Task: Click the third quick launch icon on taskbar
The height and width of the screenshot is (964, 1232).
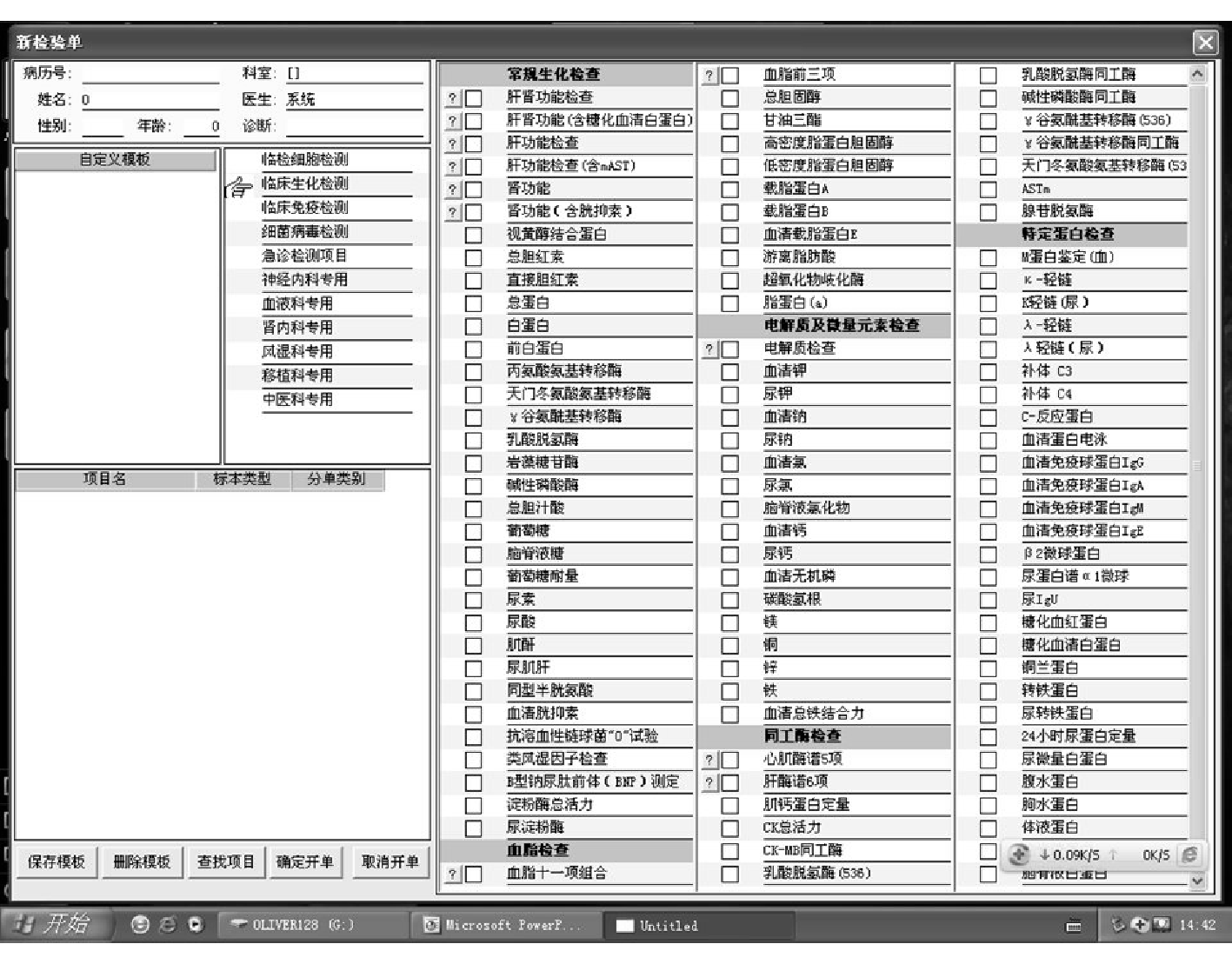Action: point(196,925)
